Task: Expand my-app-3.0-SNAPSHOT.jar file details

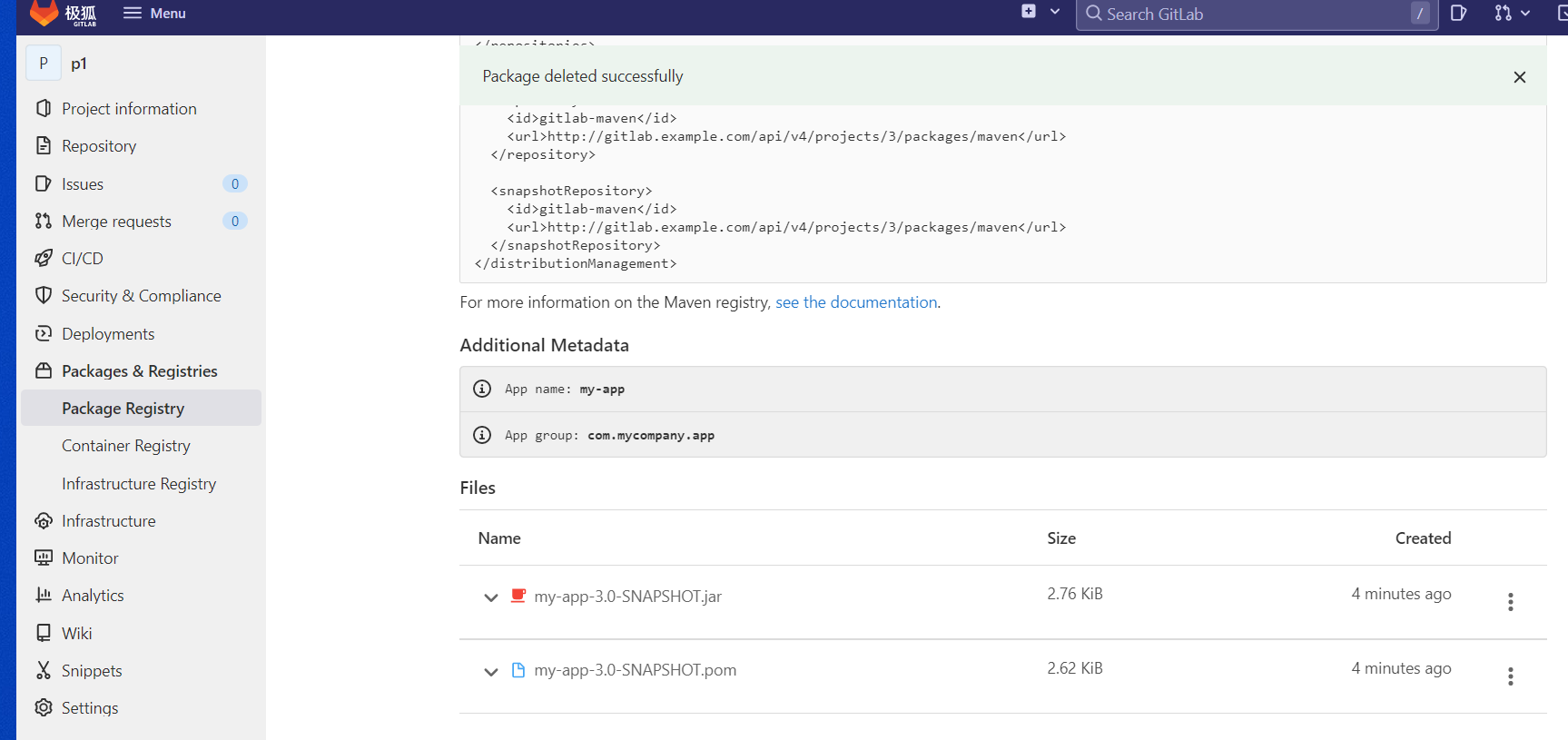Action: pos(491,597)
